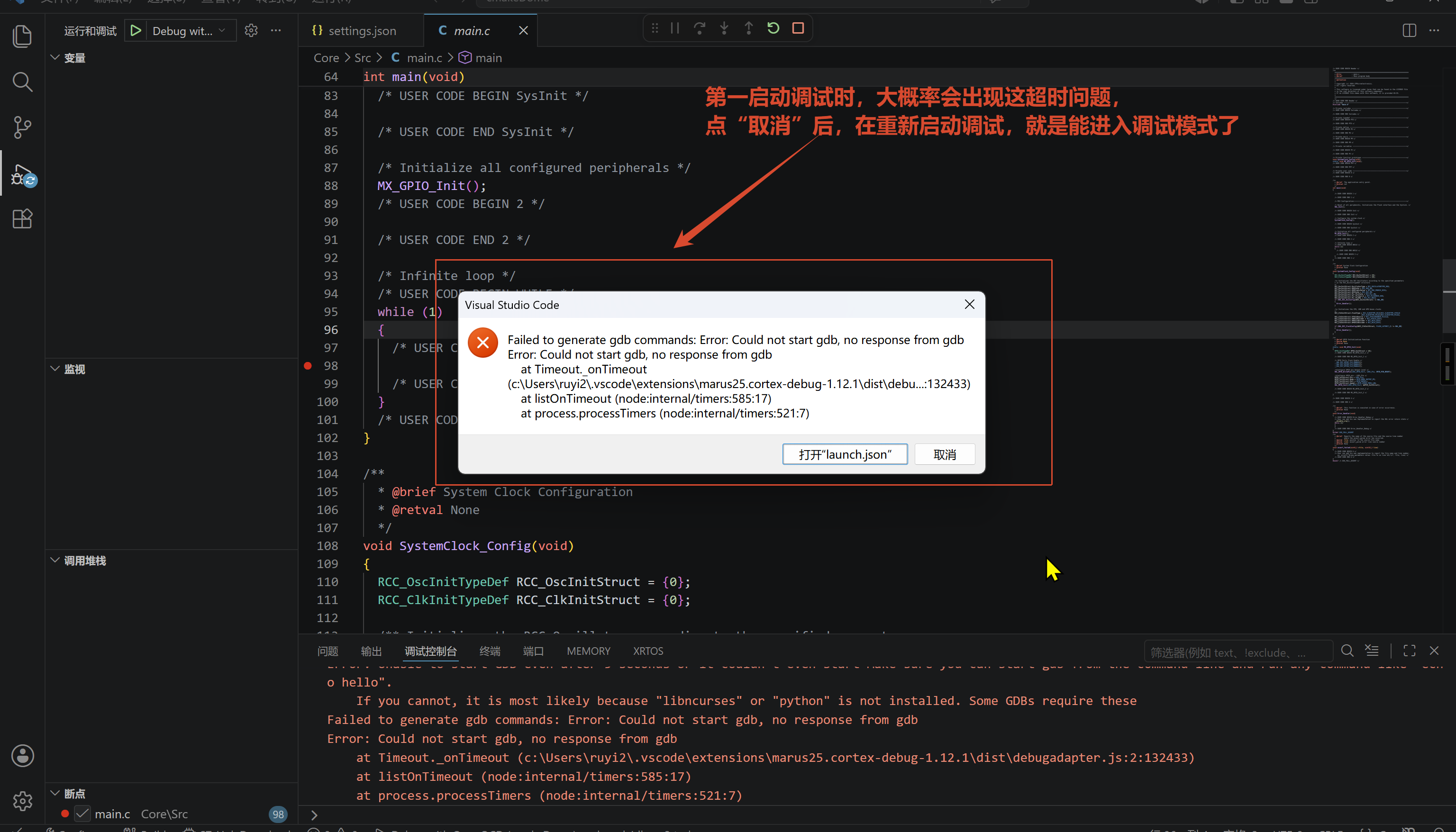Step into using the debug toolbar
Image resolution: width=1456 pixels, height=832 pixels.
724,28
